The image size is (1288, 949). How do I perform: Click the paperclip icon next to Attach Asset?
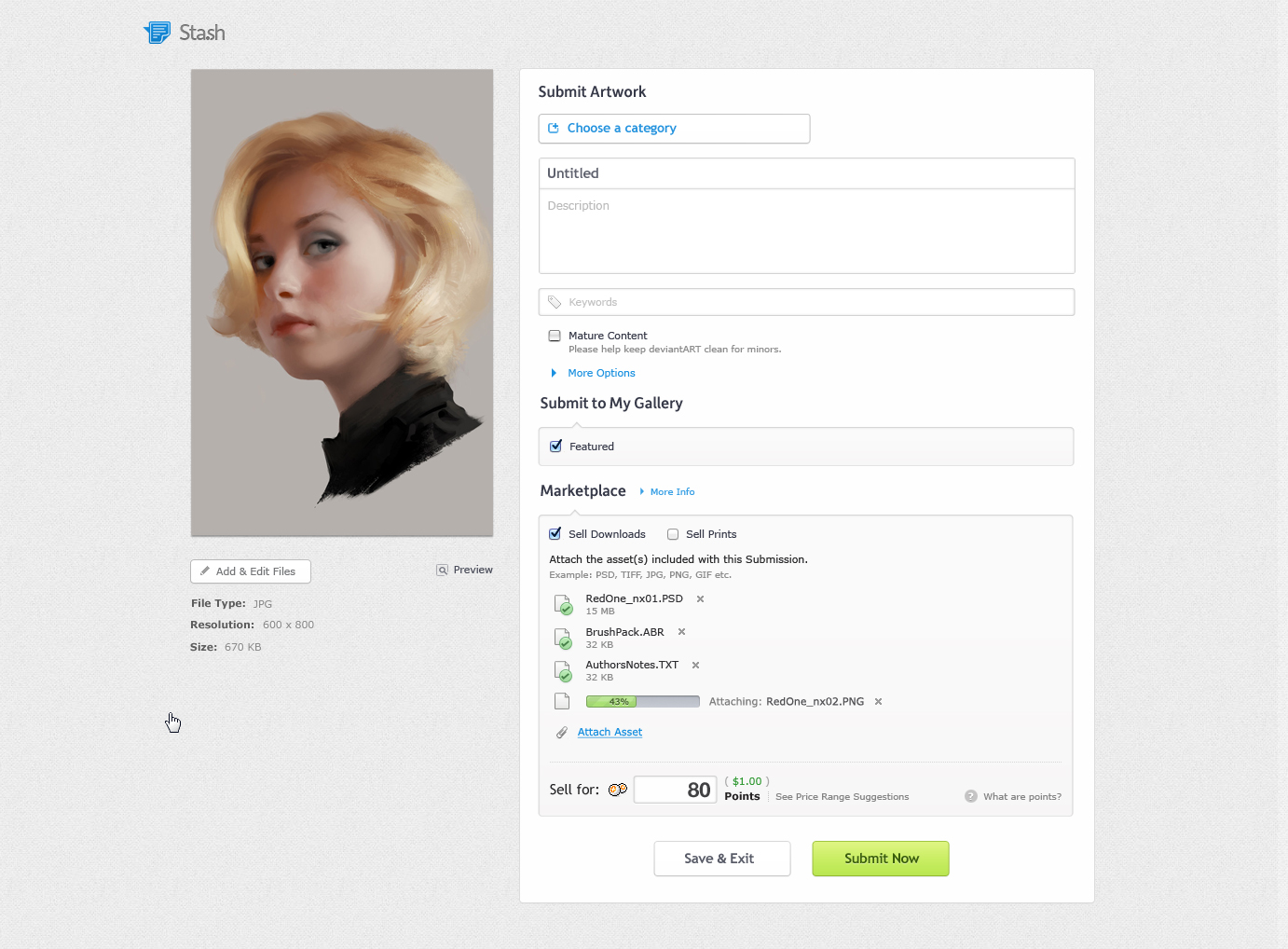[562, 732]
